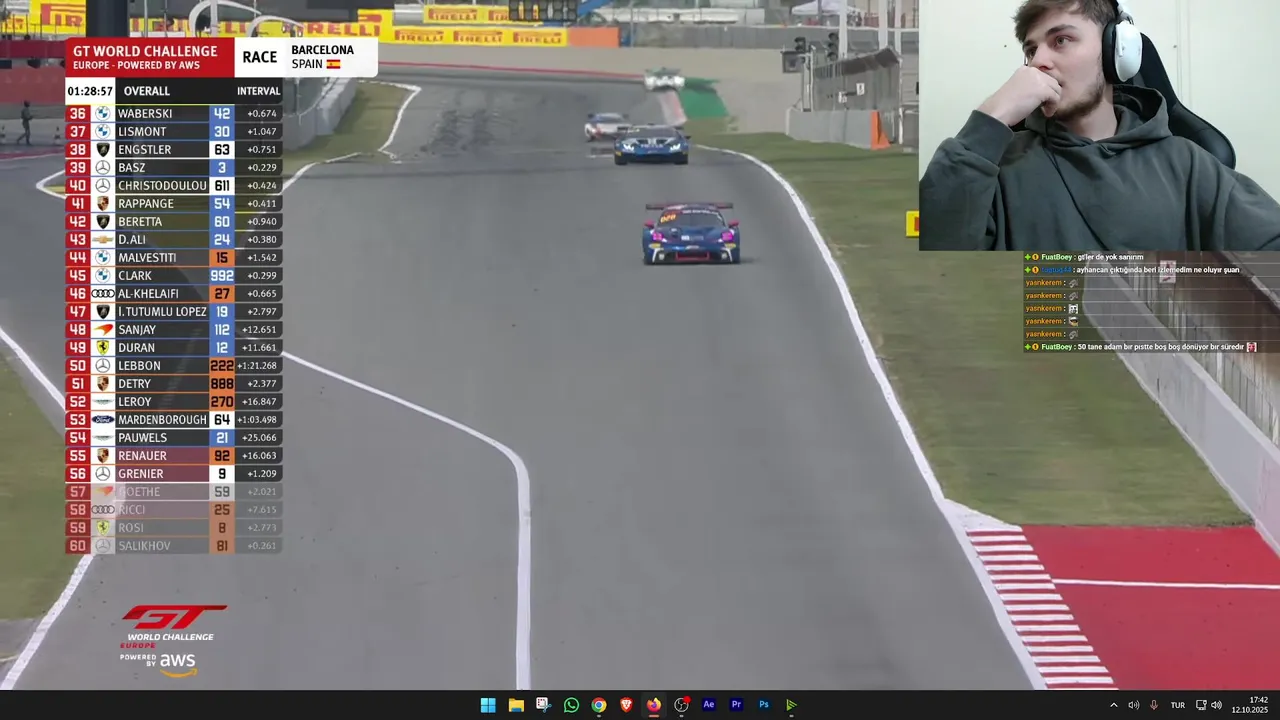Image resolution: width=1280 pixels, height=720 pixels.
Task: Click the Ferrari logo beside DURAN
Action: pyautogui.click(x=102, y=347)
